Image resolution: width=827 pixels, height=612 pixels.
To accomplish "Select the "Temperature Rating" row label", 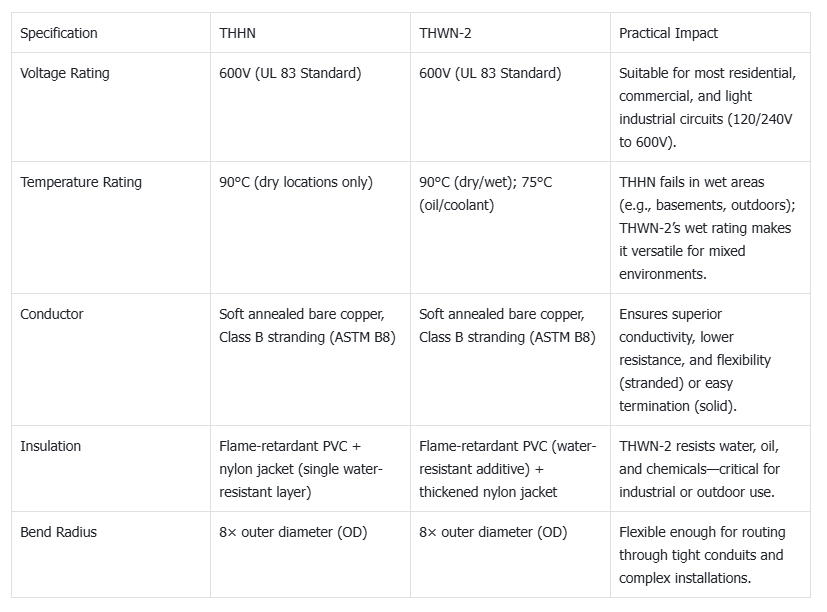I will pos(81,182).
